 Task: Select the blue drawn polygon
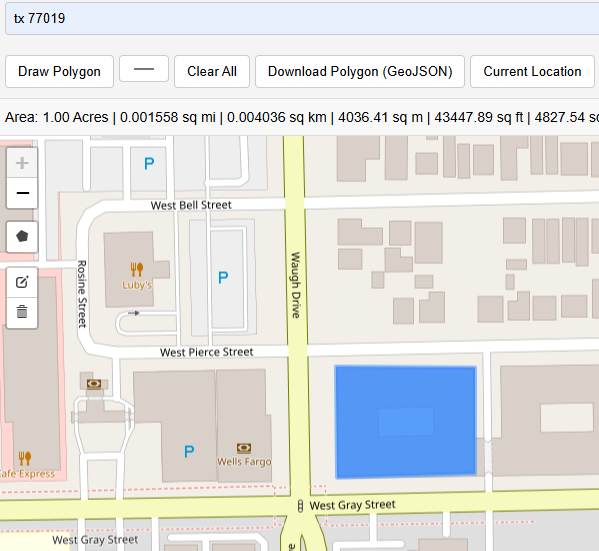(x=406, y=422)
